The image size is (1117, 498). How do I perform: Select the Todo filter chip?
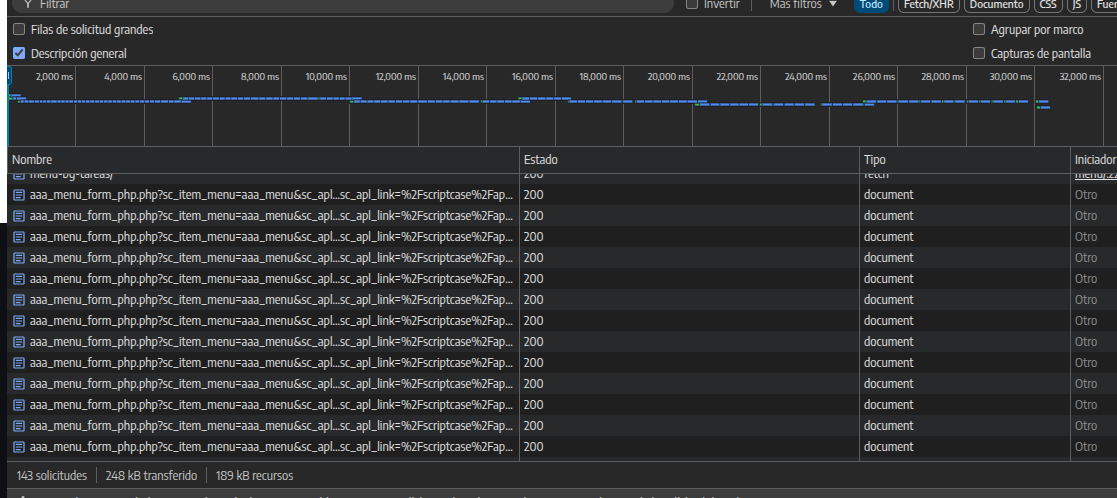(x=871, y=5)
